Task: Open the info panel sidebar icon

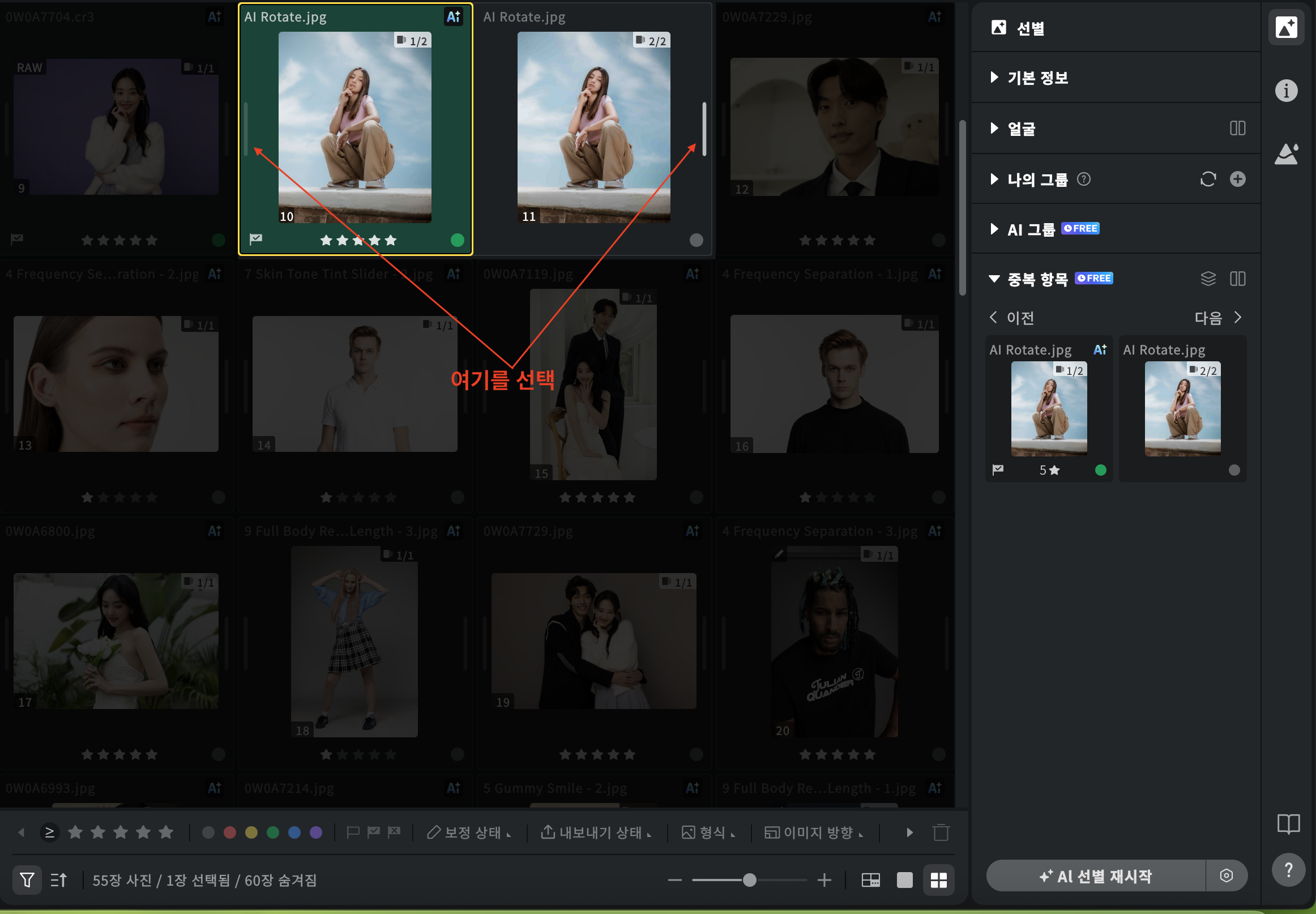Action: [x=1285, y=91]
